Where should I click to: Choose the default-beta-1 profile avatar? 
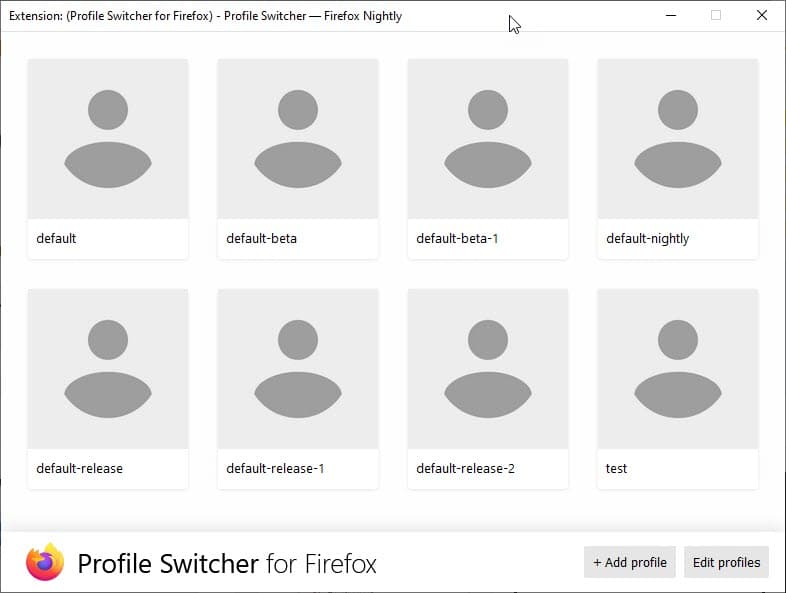tap(488, 139)
